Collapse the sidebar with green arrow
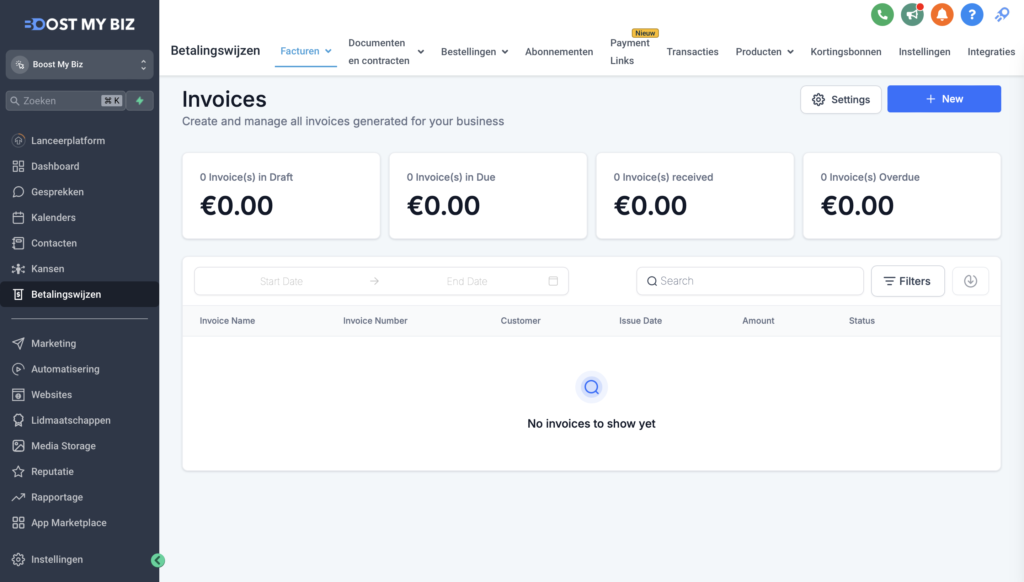 [158, 561]
